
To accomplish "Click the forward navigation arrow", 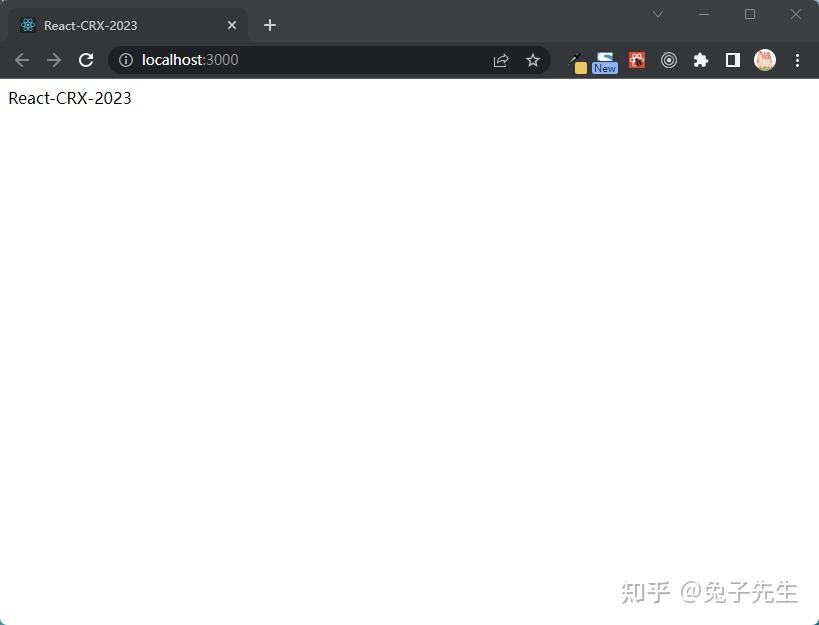I will pyautogui.click(x=54, y=60).
